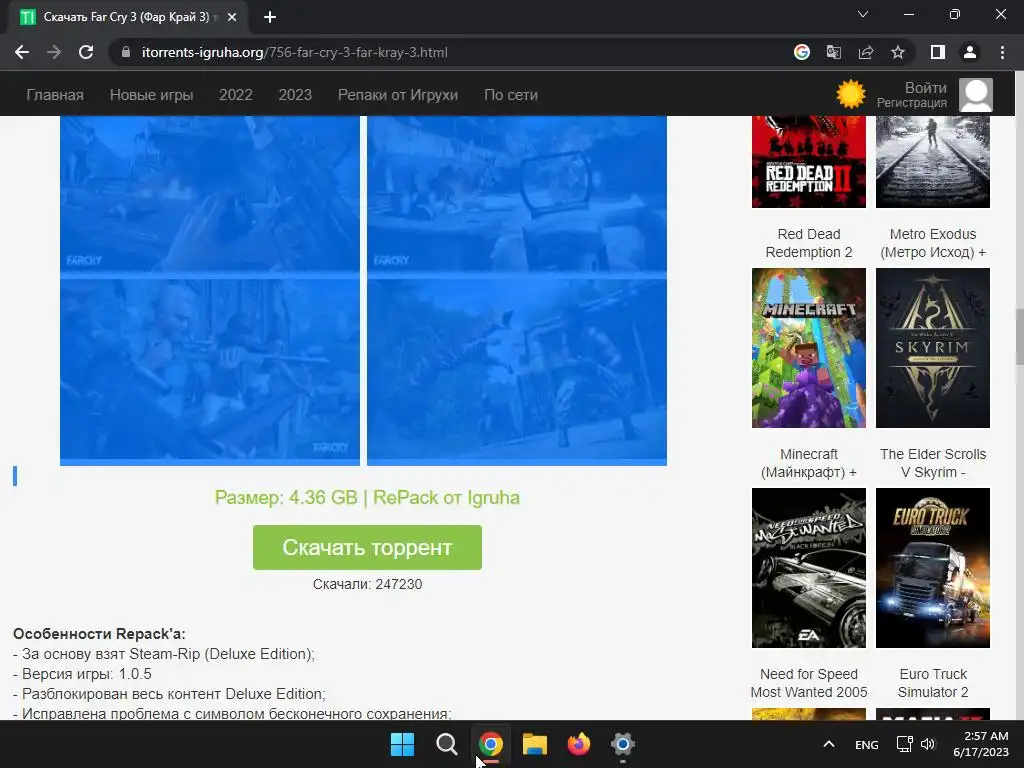Viewport: 1024px width, 768px height.
Task: Click The Elder Scrolls V Skyrim link
Action: (933, 463)
